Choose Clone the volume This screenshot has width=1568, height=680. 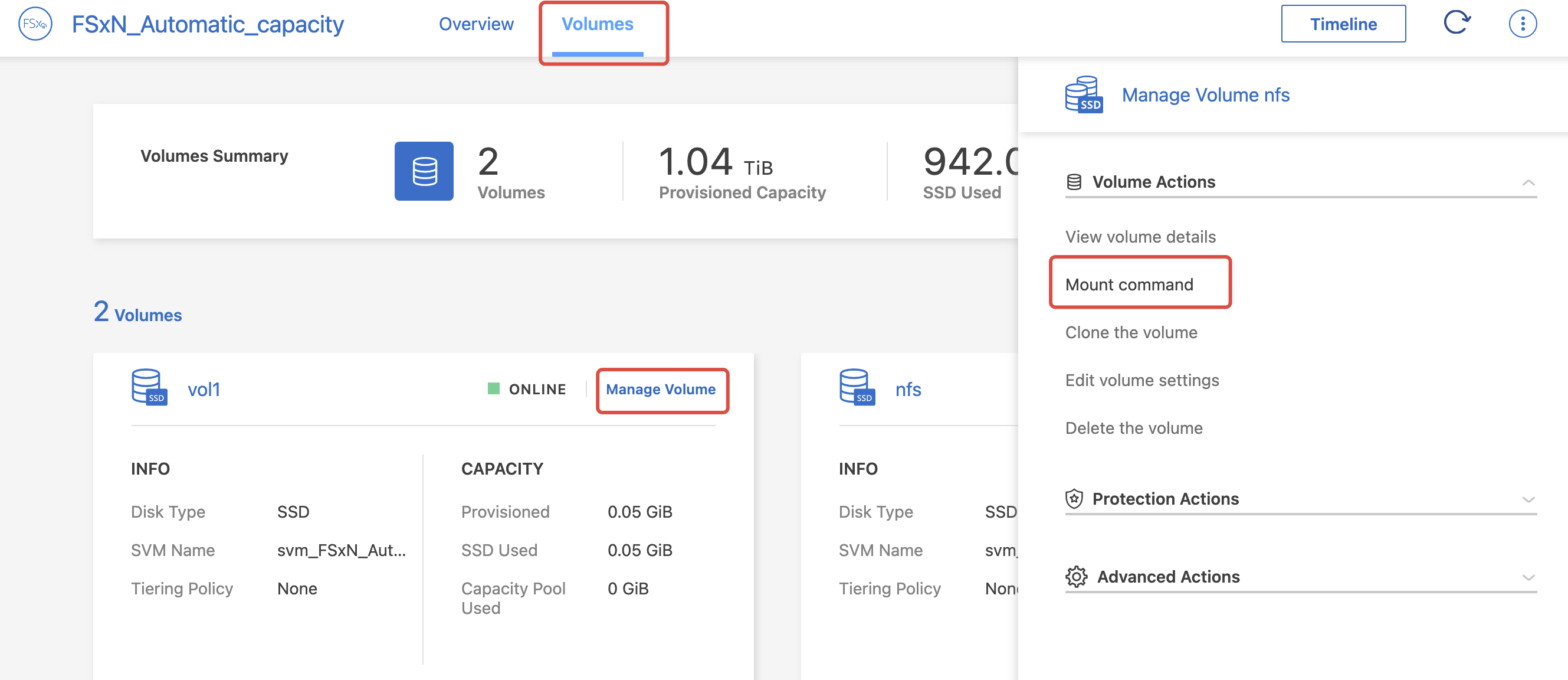coord(1131,332)
